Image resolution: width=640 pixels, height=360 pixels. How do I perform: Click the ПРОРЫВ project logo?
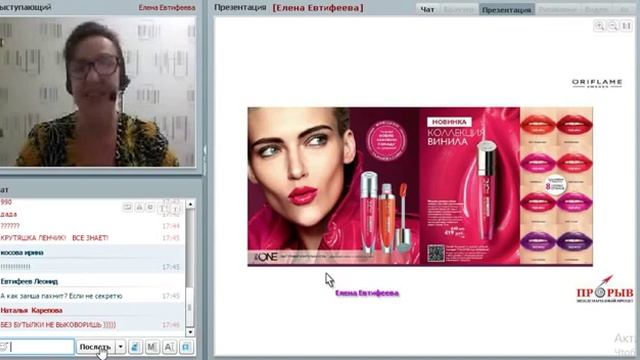[x=604, y=289]
